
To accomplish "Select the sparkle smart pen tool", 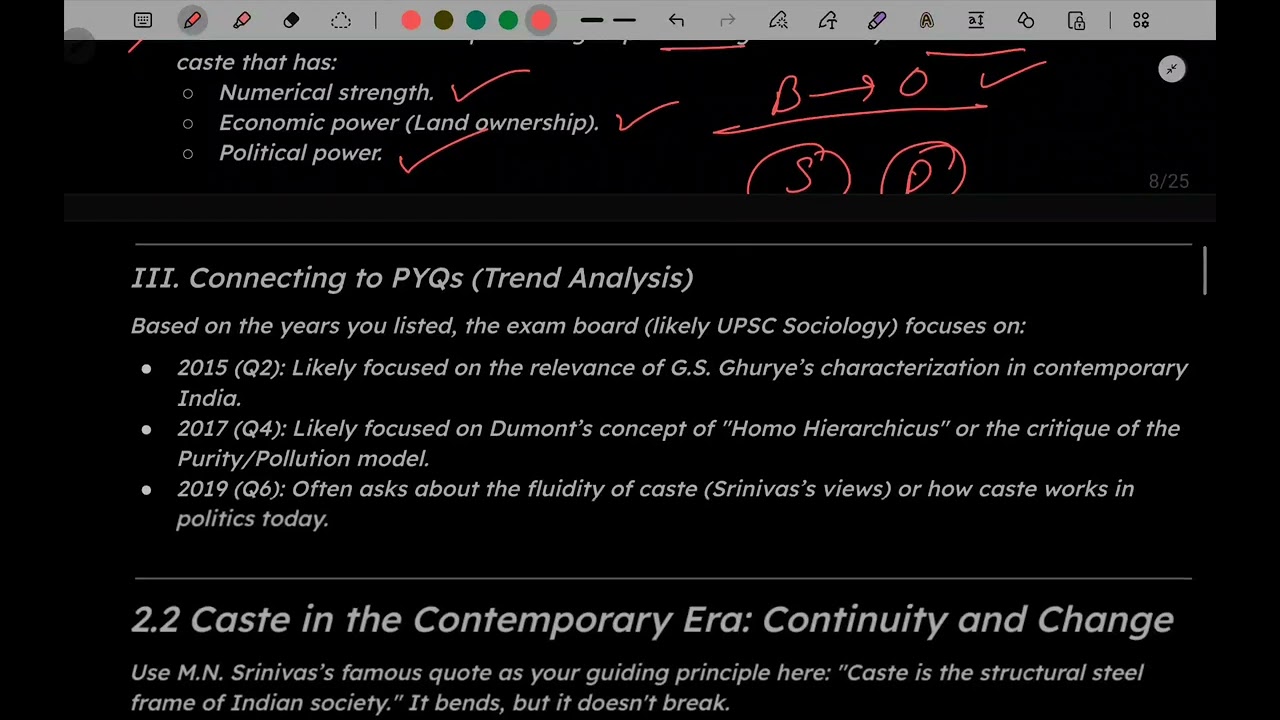I will (x=778, y=20).
